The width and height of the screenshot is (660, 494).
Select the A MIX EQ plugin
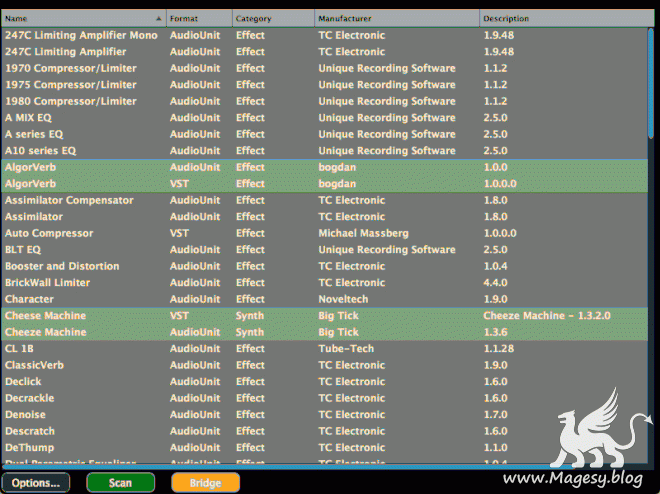[325, 118]
